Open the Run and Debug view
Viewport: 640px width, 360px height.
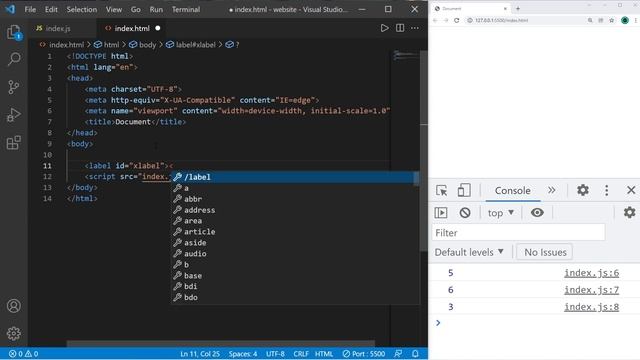click(x=13, y=115)
